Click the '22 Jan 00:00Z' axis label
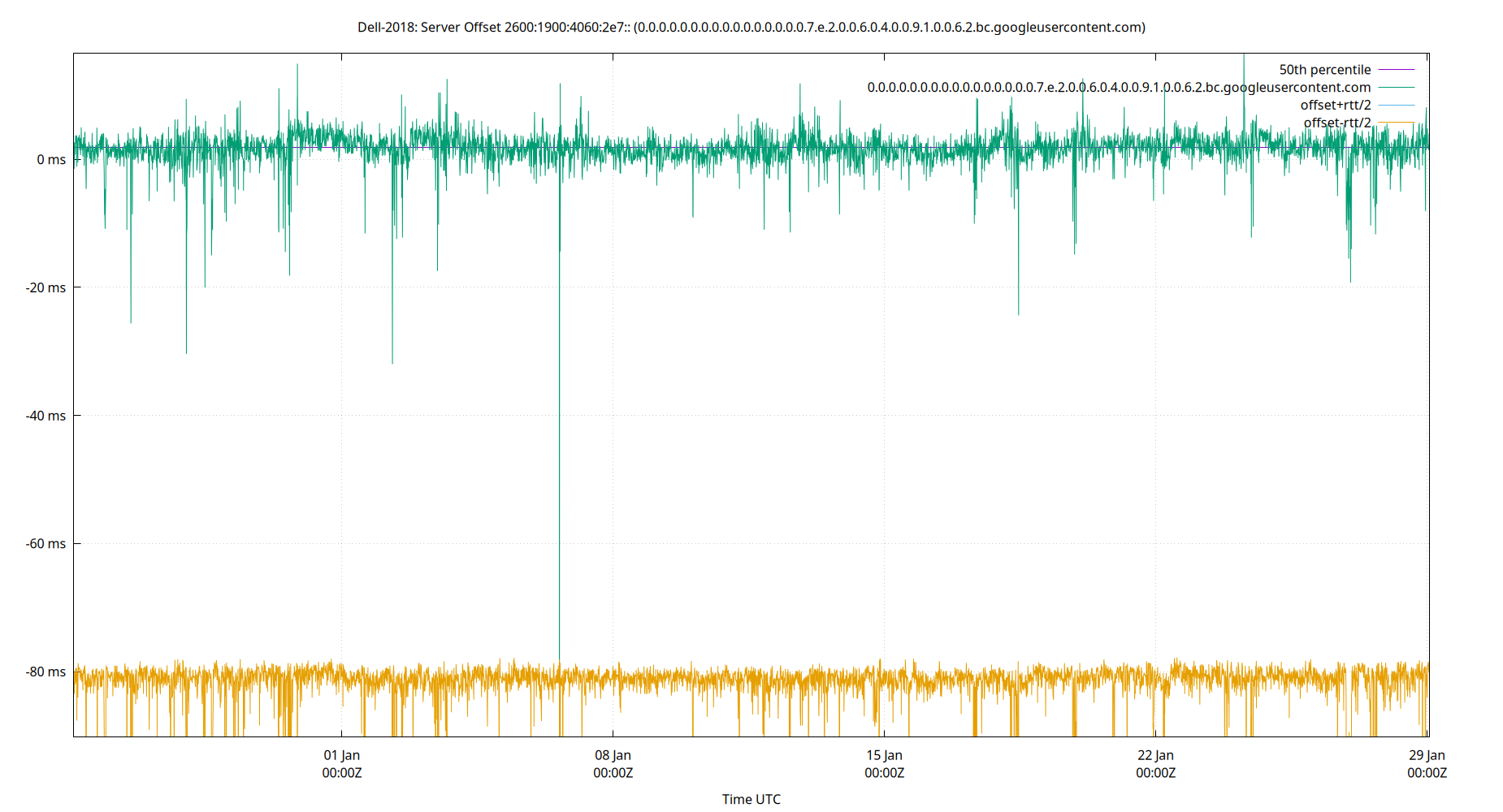The width and height of the screenshot is (1503, 812). (x=1155, y=763)
